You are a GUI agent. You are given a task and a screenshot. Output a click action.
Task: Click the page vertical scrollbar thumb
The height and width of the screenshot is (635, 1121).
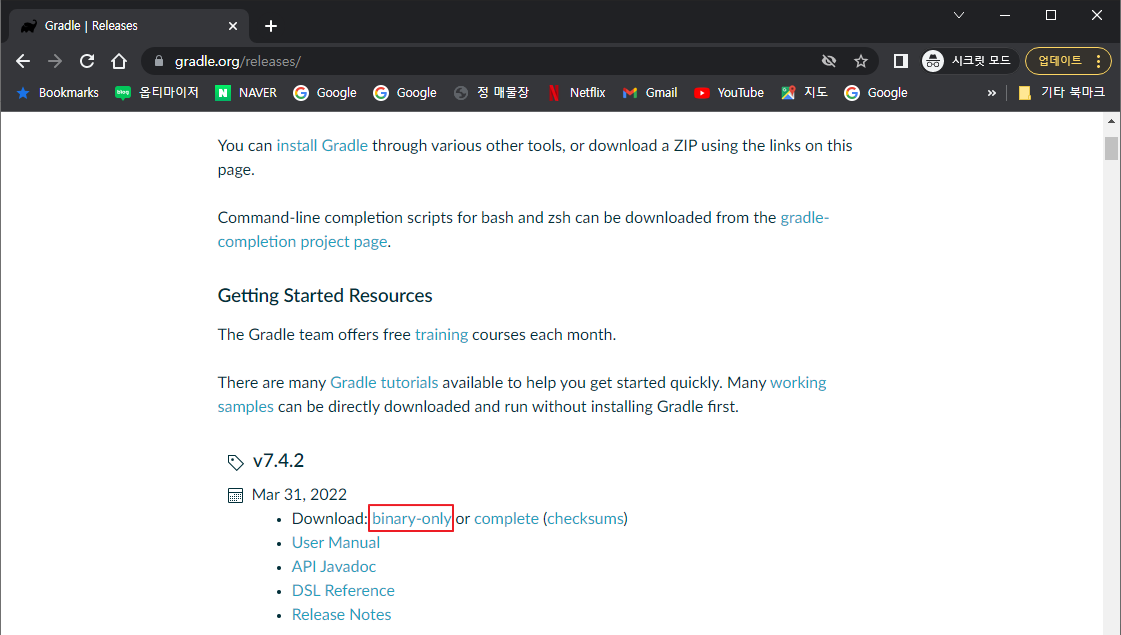(1111, 148)
